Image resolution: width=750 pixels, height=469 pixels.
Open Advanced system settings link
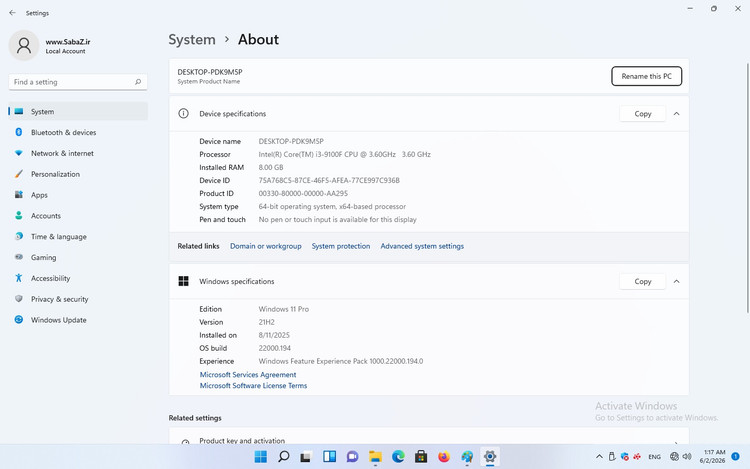(x=422, y=246)
